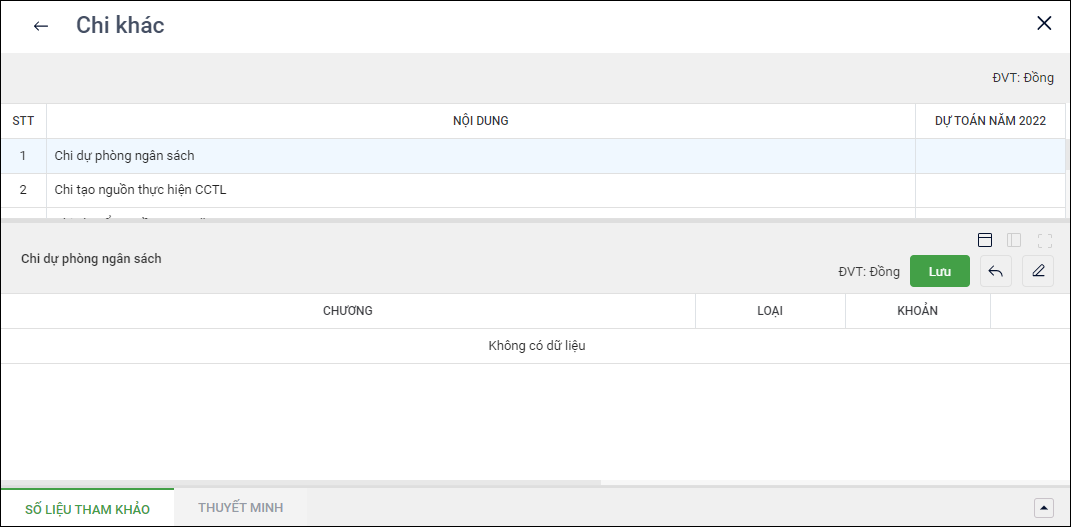This screenshot has width=1071, height=527.
Task: Click the Dự toán năm 2022 cell of row 2
Action: 990,190
